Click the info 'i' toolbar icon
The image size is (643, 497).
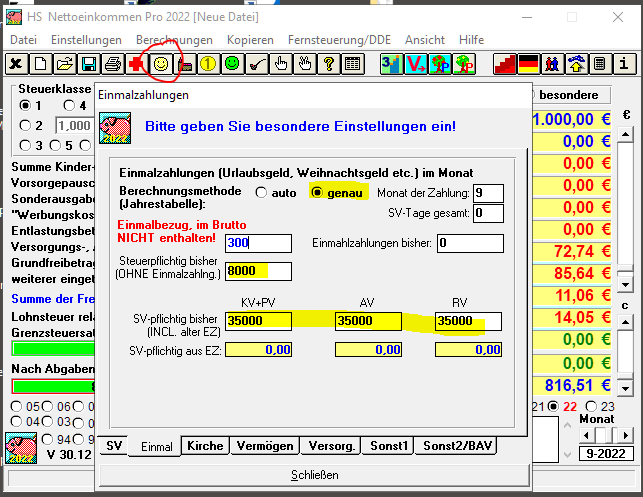coord(624,63)
